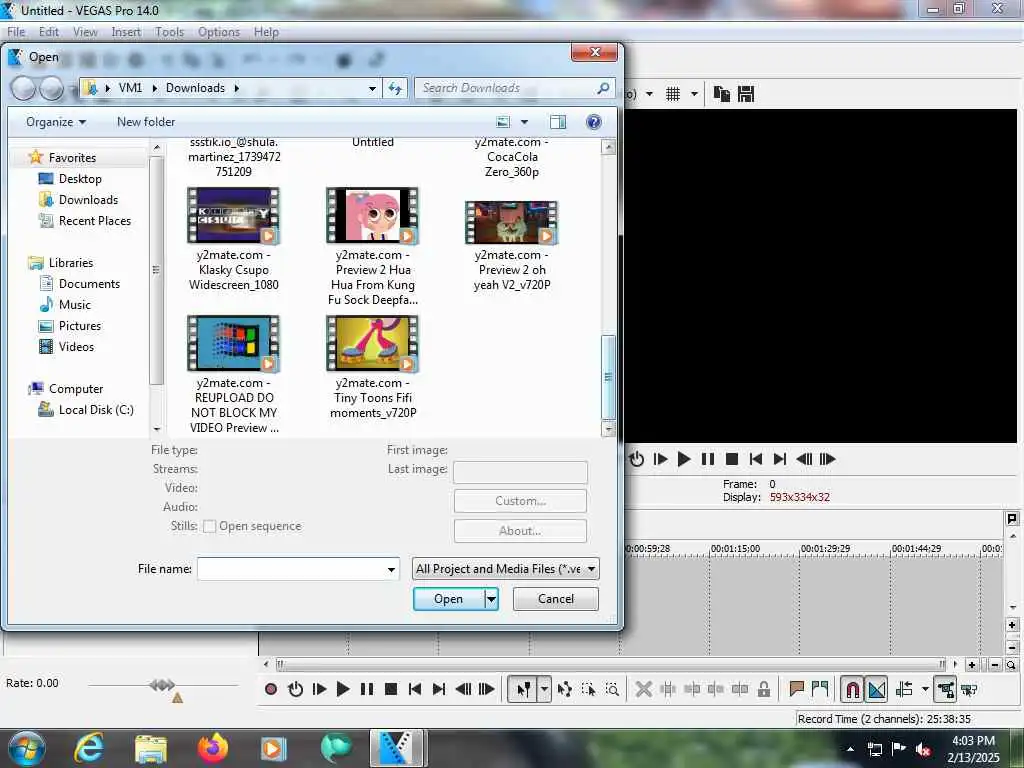This screenshot has height=768, width=1024.
Task: Open the File name combo dropdown
Action: pyautogui.click(x=391, y=569)
